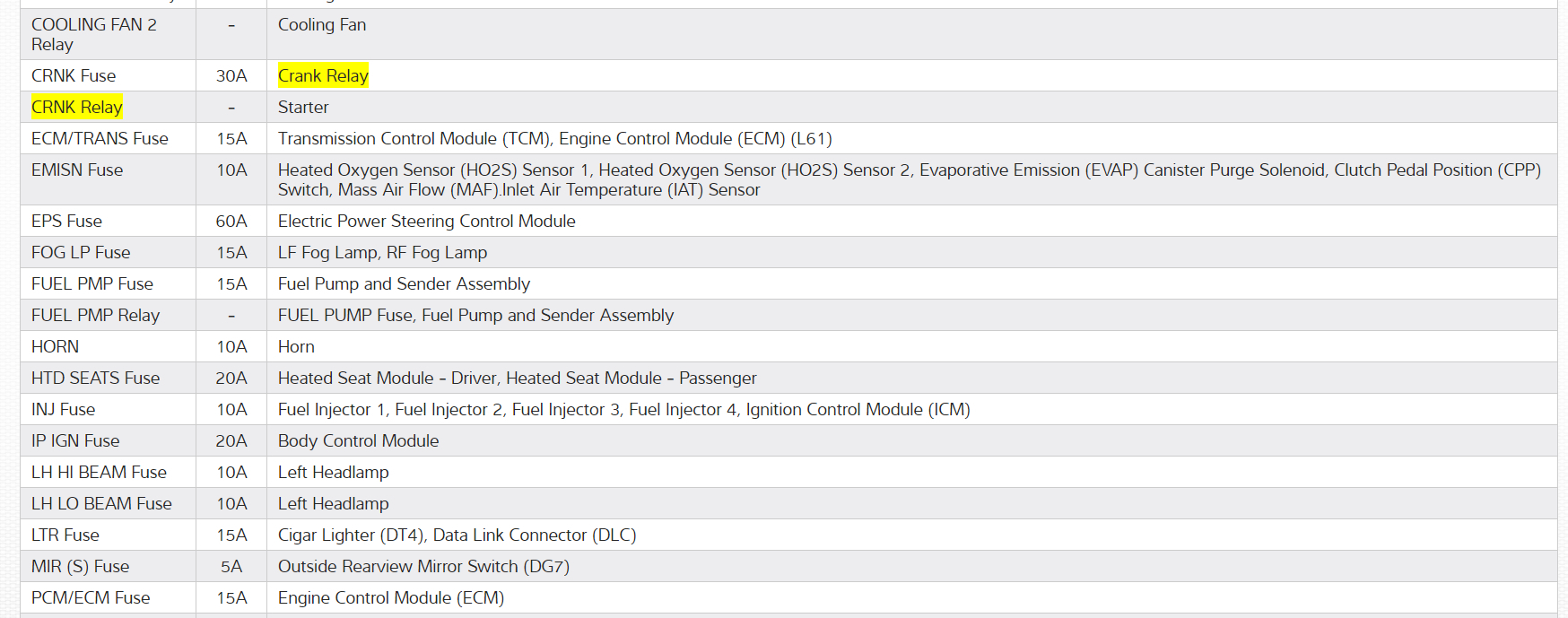Click the 60A rating for EPS Fuse
This screenshot has width=1568, height=618.
click(231, 222)
